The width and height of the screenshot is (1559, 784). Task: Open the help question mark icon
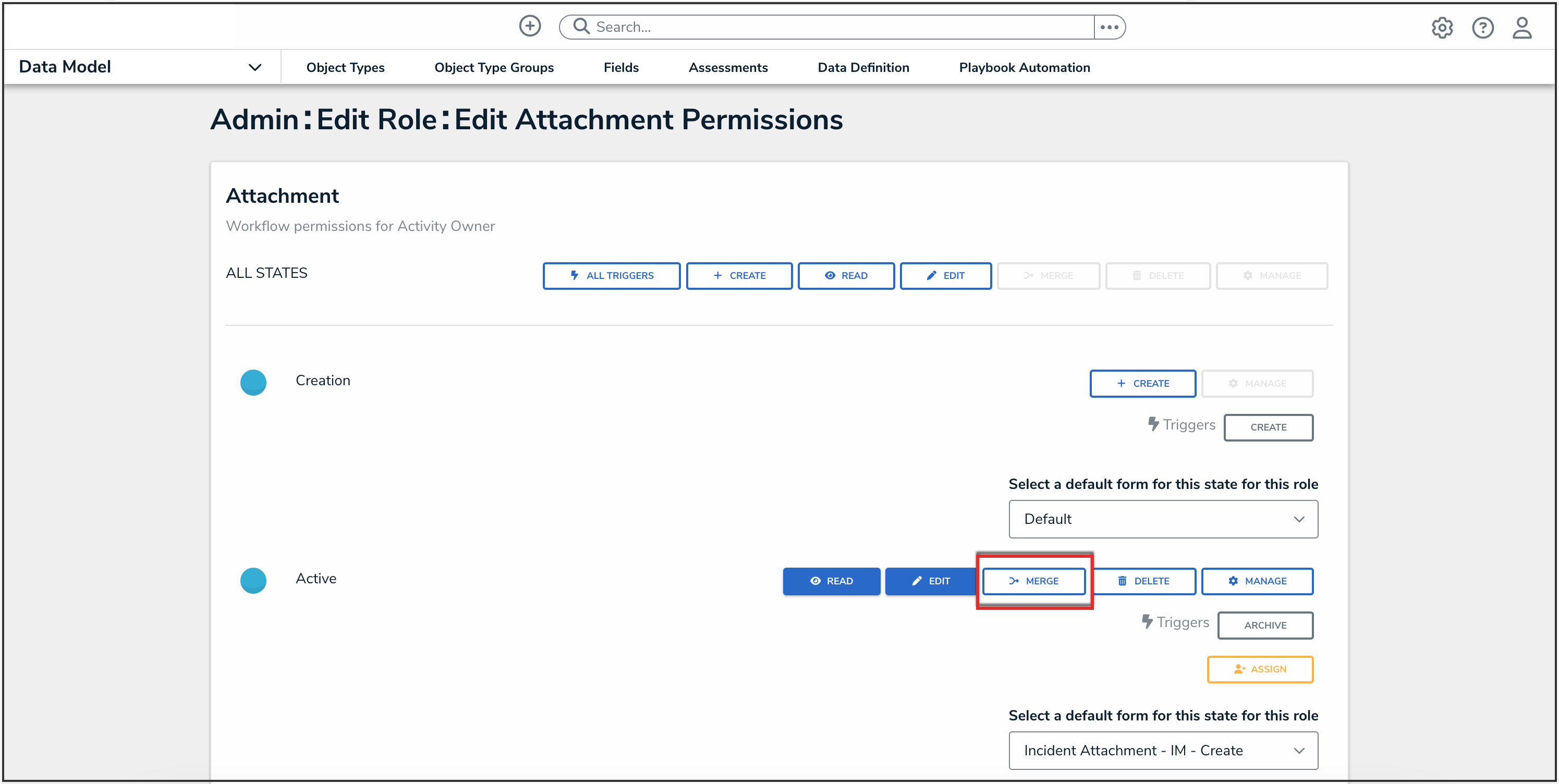1482,28
